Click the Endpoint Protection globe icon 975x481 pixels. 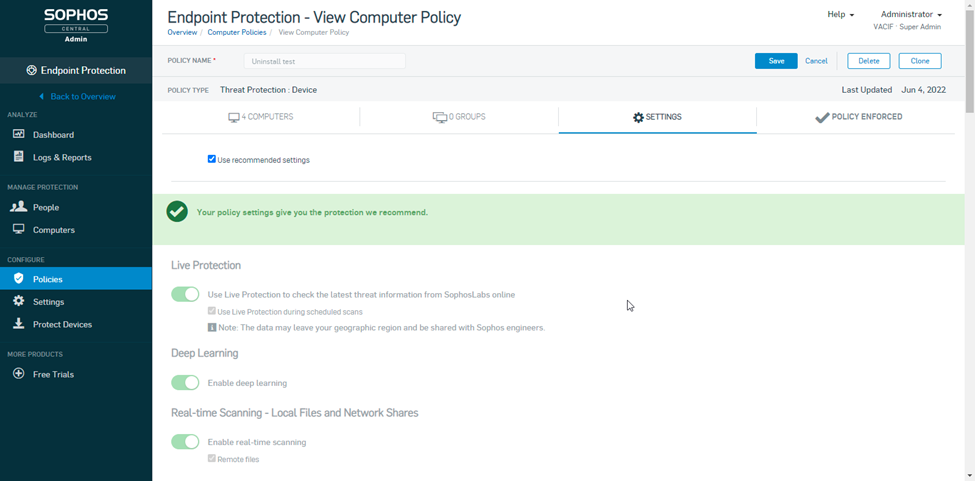(32, 70)
